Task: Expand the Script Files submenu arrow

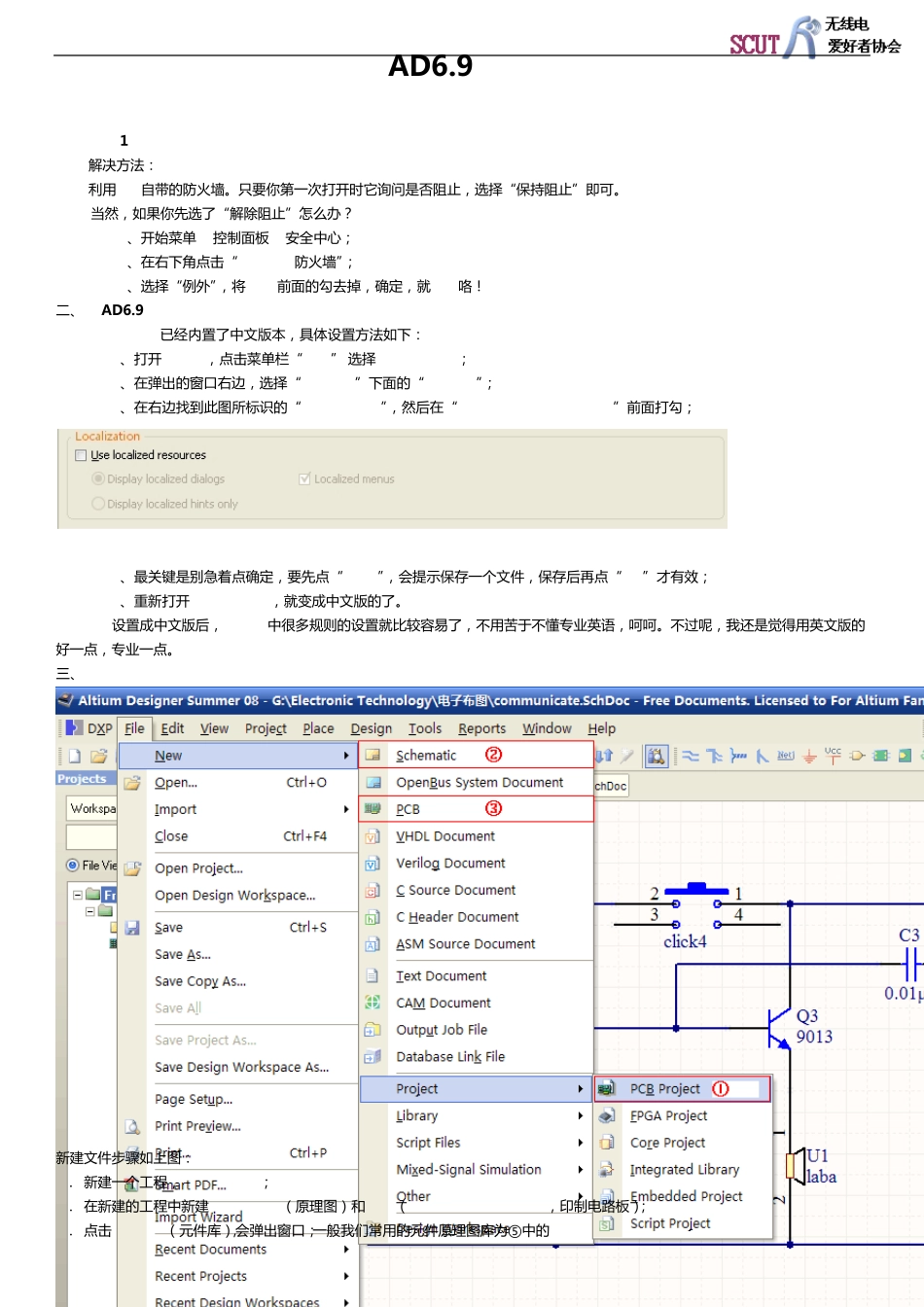Action: point(581,1143)
